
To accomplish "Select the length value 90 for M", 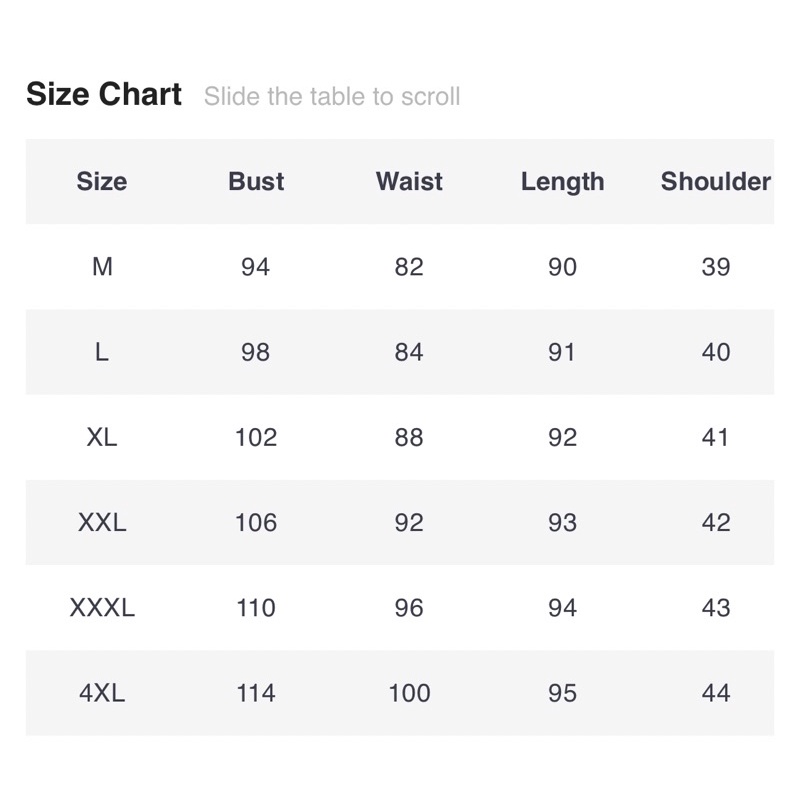I will (x=562, y=267).
